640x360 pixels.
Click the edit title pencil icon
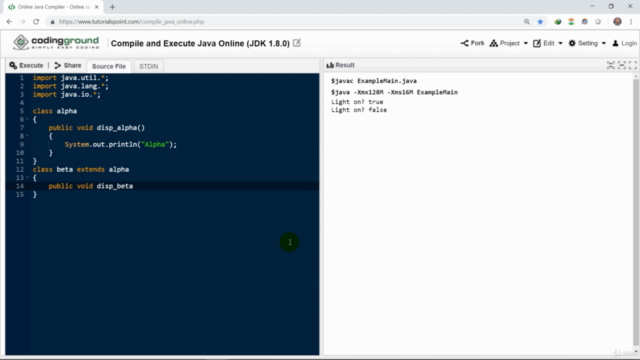pos(297,43)
